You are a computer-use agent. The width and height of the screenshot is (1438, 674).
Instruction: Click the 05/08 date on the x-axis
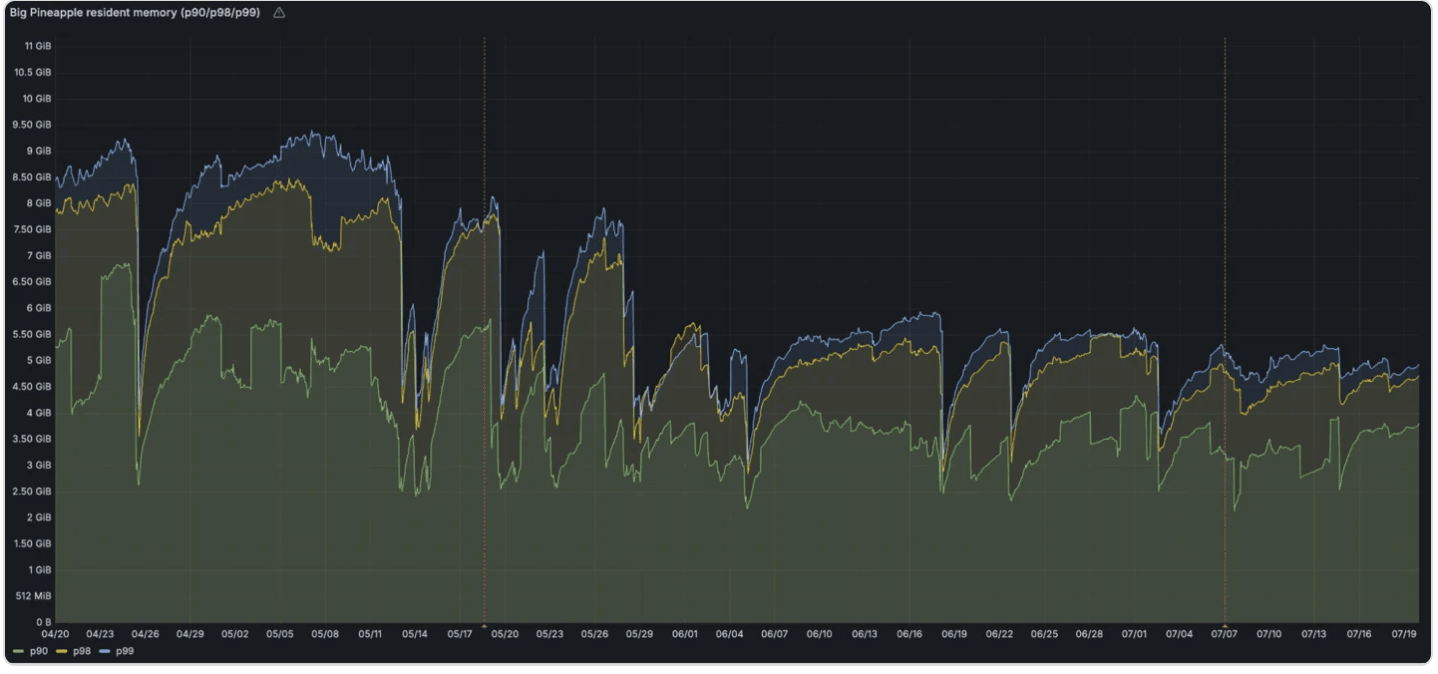pyautogui.click(x=325, y=634)
